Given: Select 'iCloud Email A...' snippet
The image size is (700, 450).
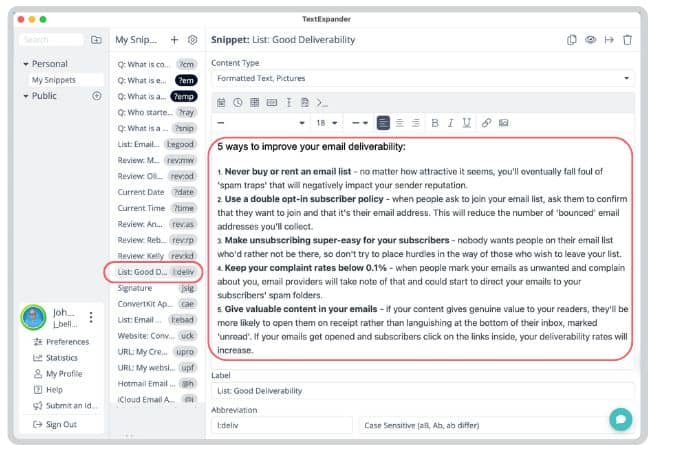Looking at the screenshot, I should (156, 400).
